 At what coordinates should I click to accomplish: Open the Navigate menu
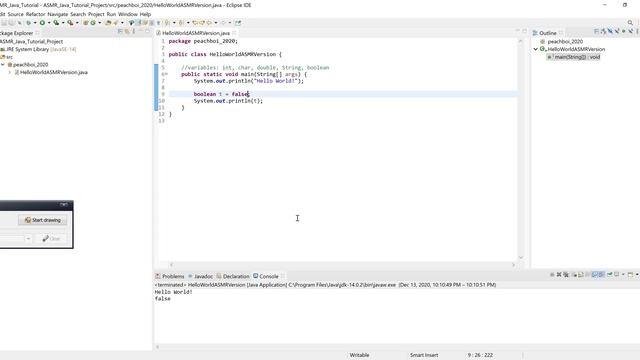(x=58, y=14)
